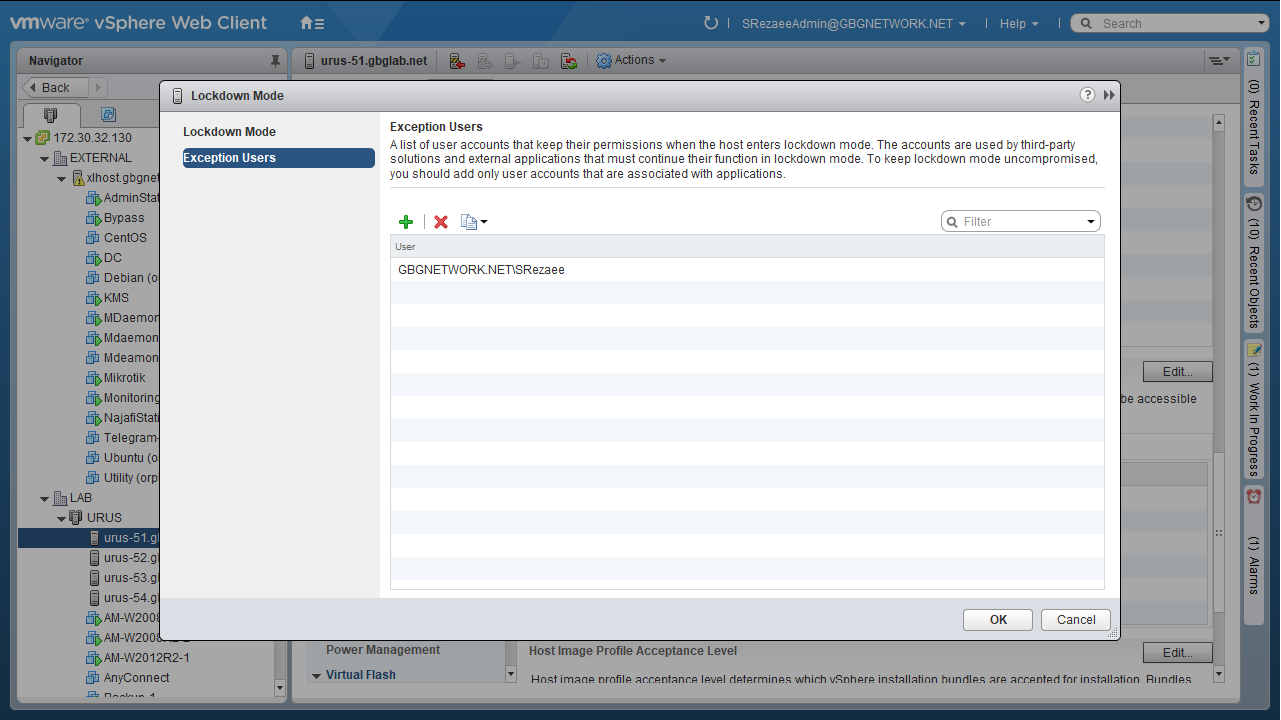Select the Exception Users page

click(229, 158)
